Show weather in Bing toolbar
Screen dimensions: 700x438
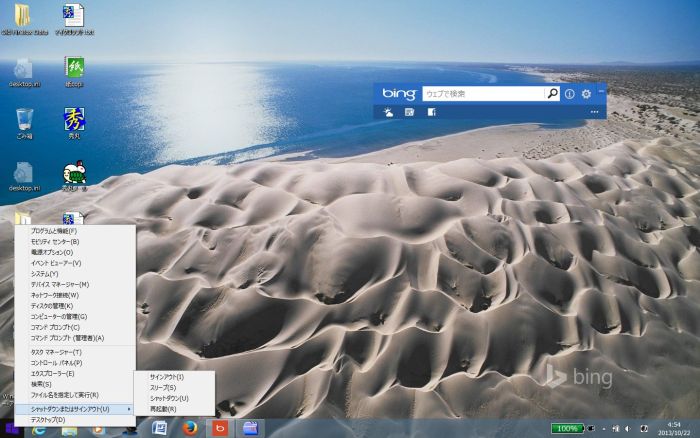point(387,112)
